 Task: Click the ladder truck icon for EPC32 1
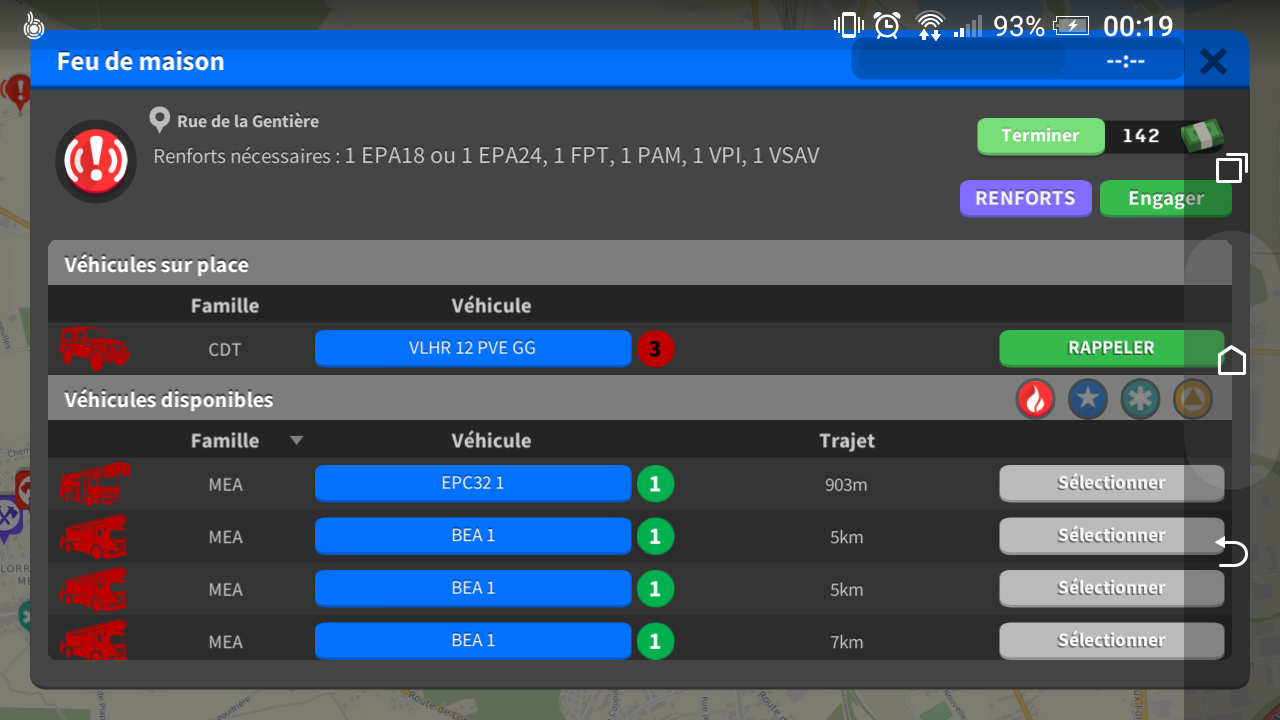click(94, 484)
